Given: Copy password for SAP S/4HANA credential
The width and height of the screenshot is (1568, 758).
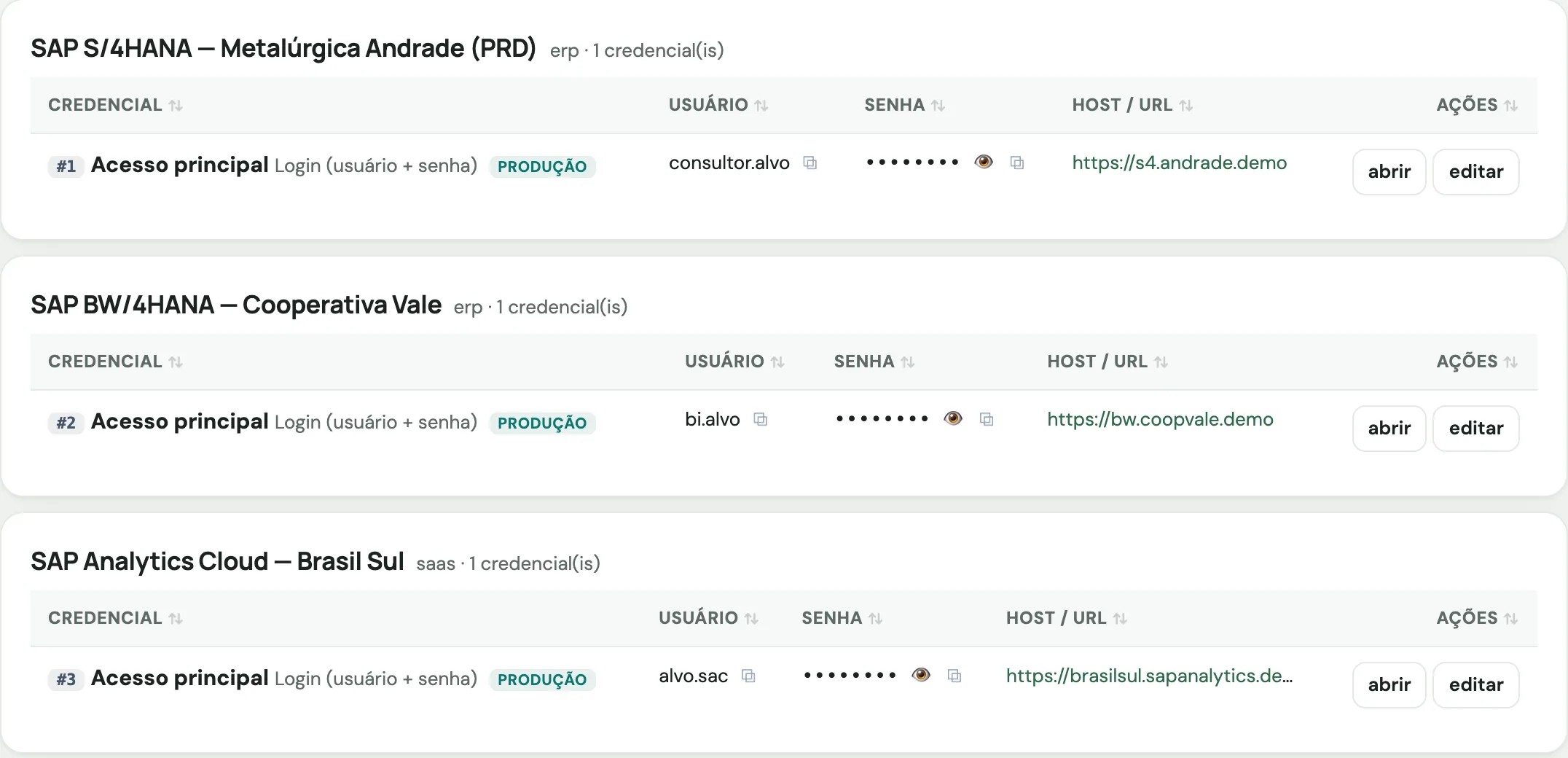Looking at the screenshot, I should click(x=1017, y=163).
